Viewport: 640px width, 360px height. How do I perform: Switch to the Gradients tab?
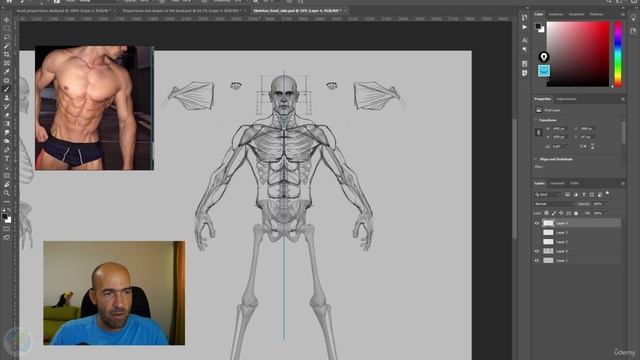pyautogui.click(x=576, y=14)
